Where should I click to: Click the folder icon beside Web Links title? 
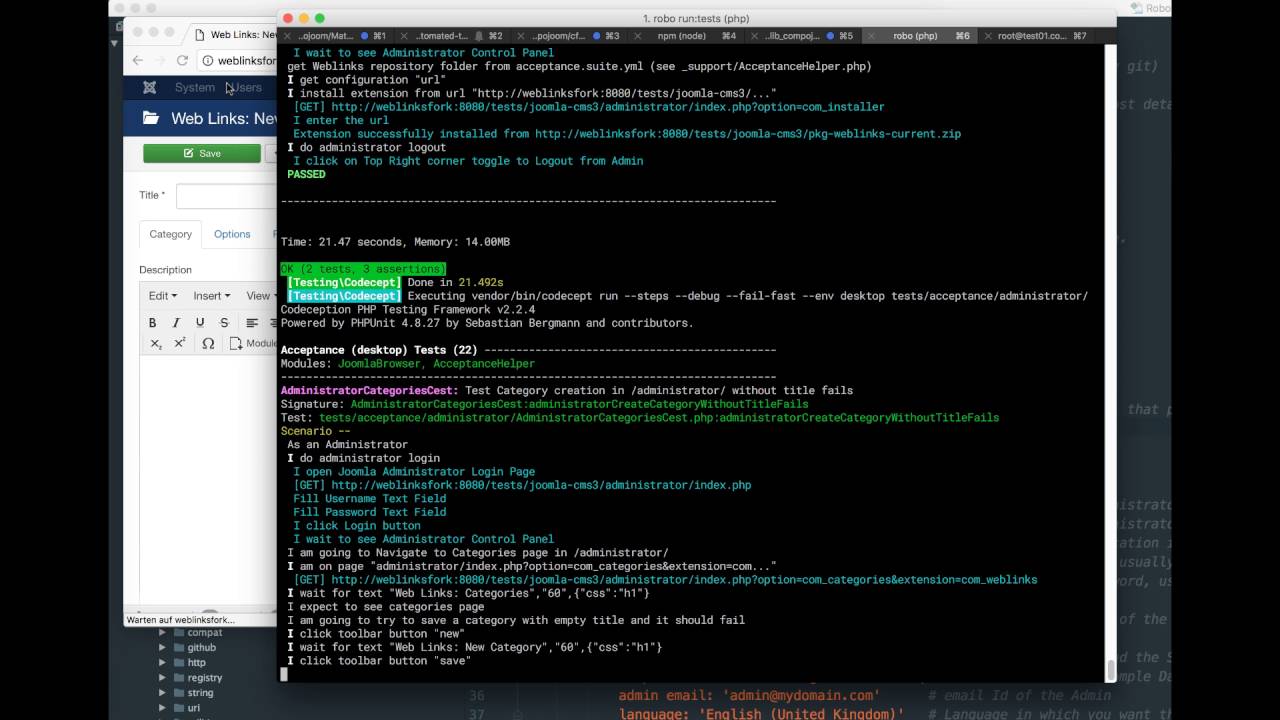(x=150, y=118)
